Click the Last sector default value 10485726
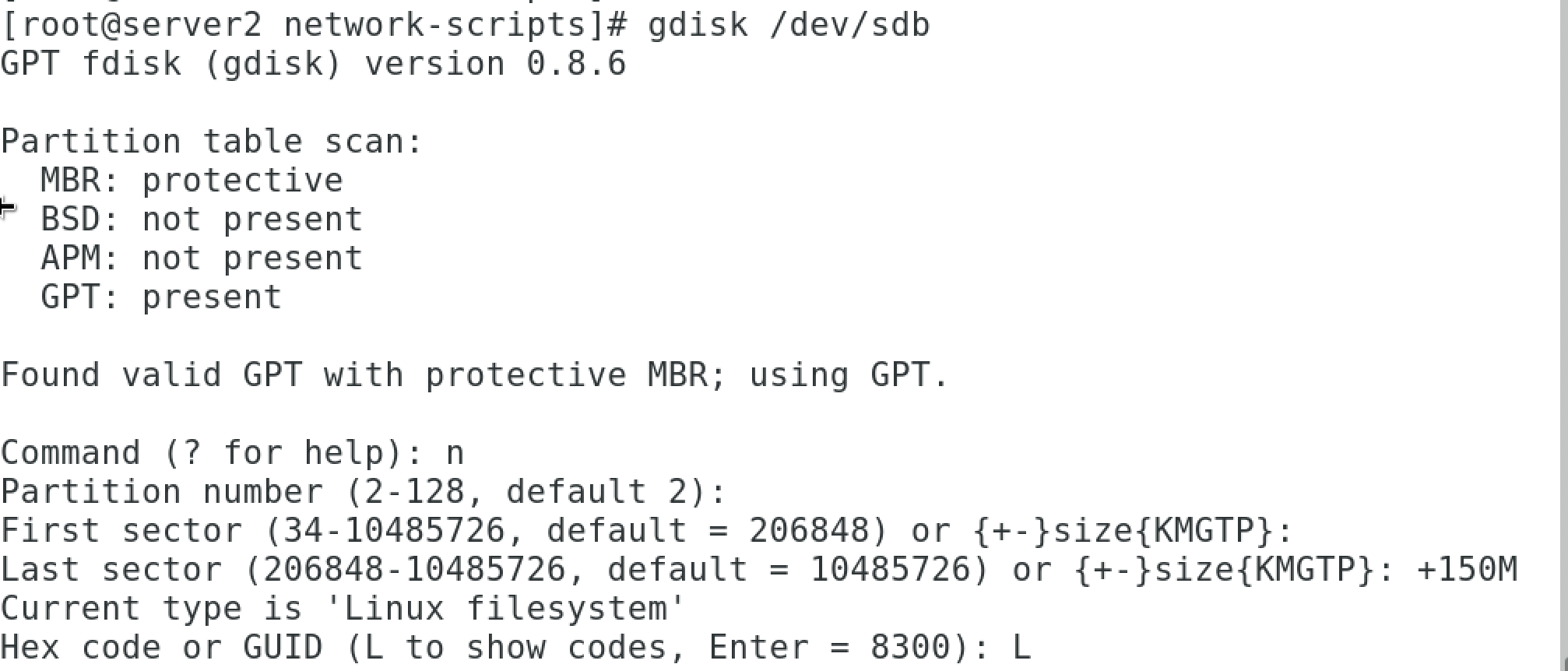 click(x=890, y=570)
